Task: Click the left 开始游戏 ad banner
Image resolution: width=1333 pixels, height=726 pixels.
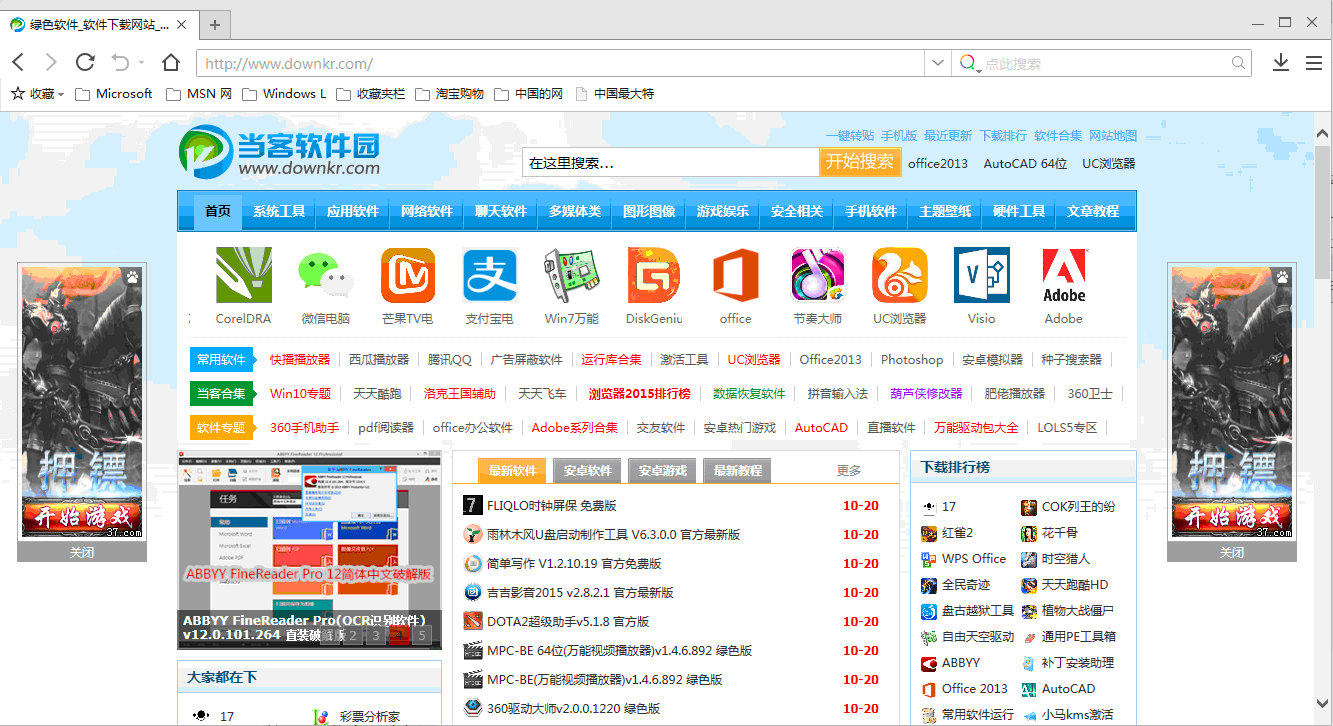Action: (82, 517)
